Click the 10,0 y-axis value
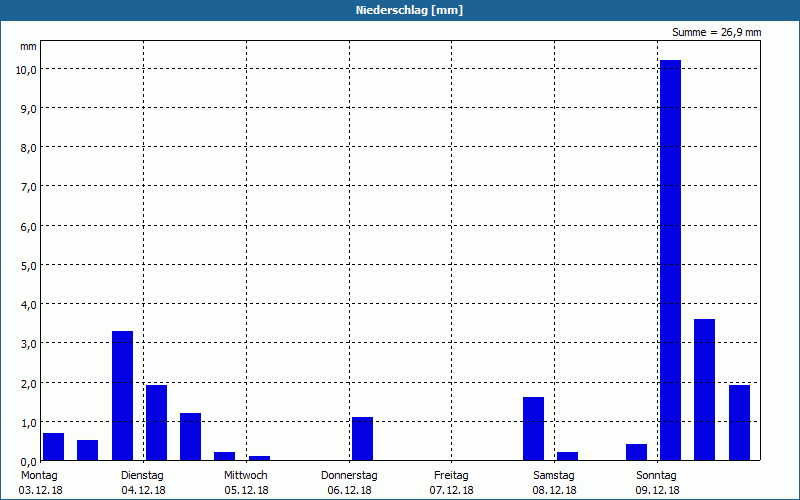This screenshot has height=500, width=800. pos(26,70)
